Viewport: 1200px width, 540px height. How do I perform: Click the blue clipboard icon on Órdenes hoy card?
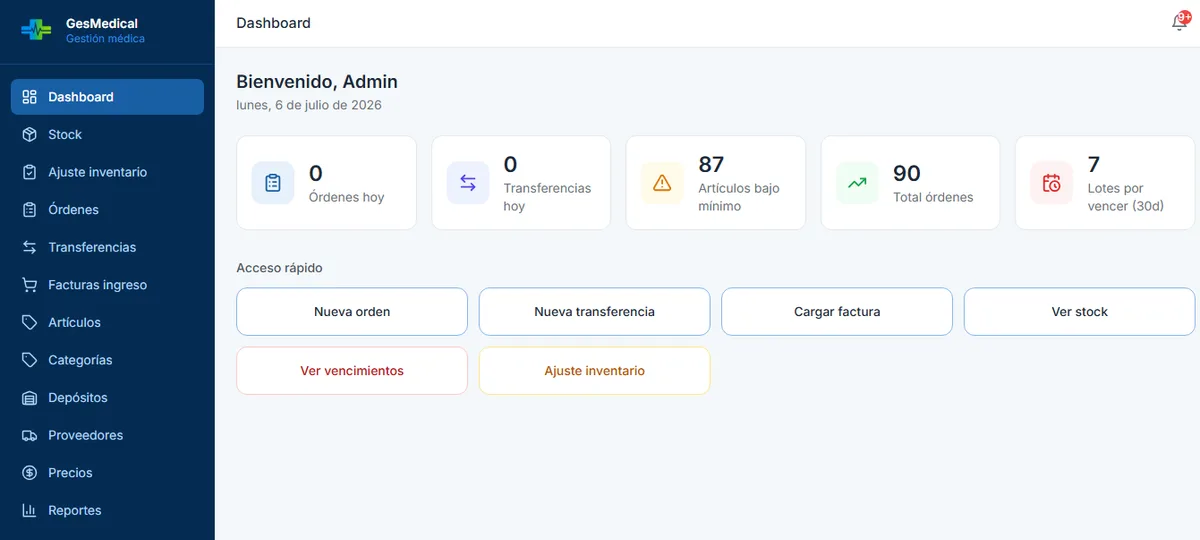pos(273,183)
